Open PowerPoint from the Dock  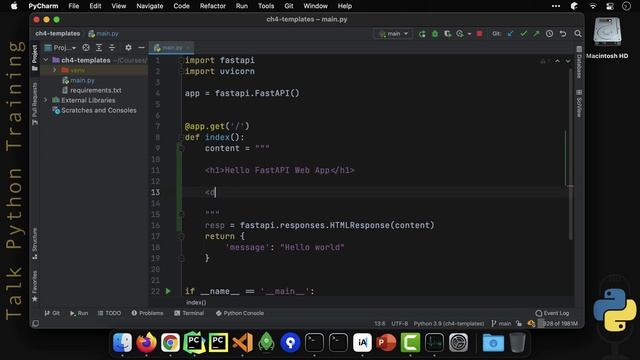click(386, 342)
